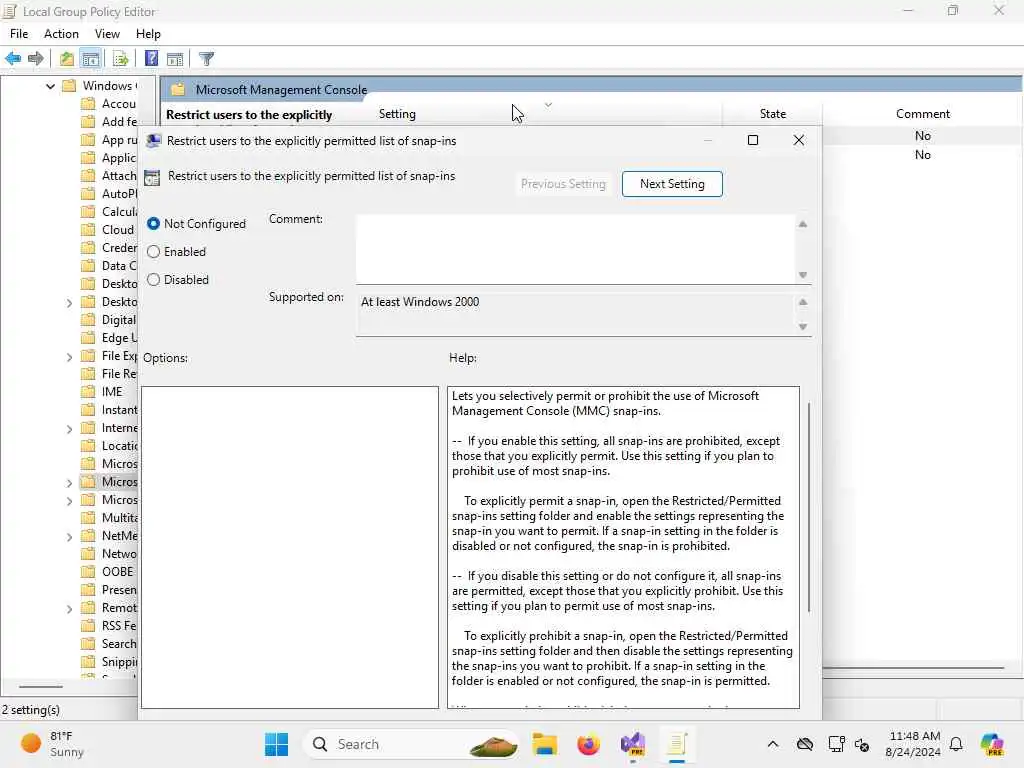Click the Copilot preview icon in taskbar
1024x768 pixels.
point(992,744)
